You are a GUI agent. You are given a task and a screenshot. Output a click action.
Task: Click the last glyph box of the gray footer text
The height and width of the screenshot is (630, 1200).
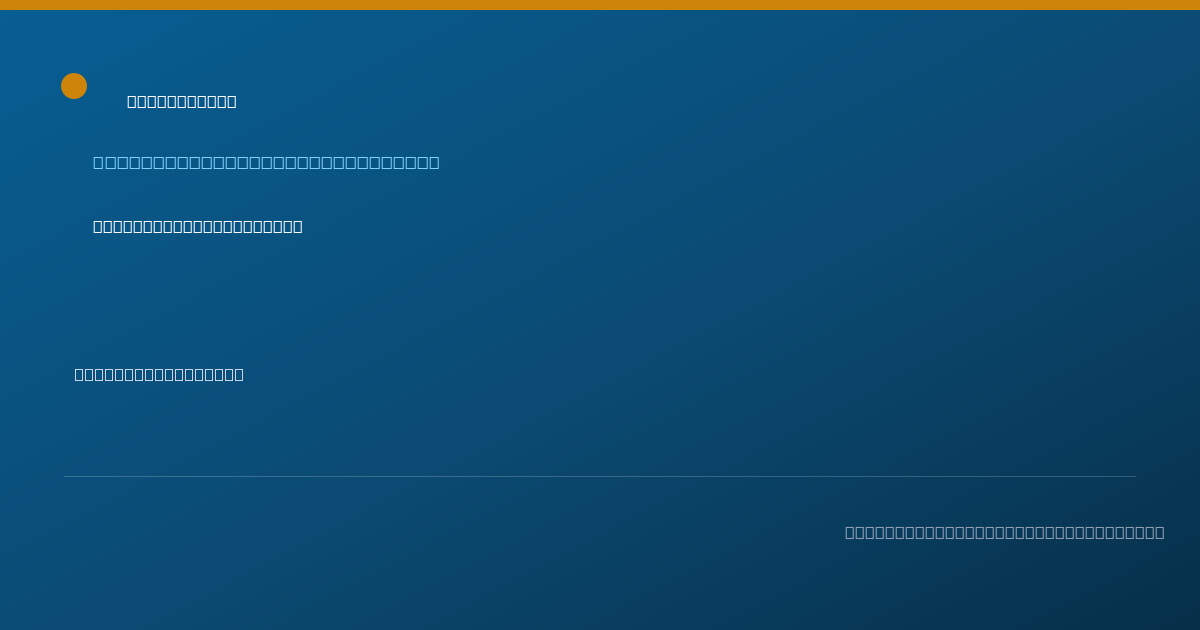pyautogui.click(x=1159, y=532)
